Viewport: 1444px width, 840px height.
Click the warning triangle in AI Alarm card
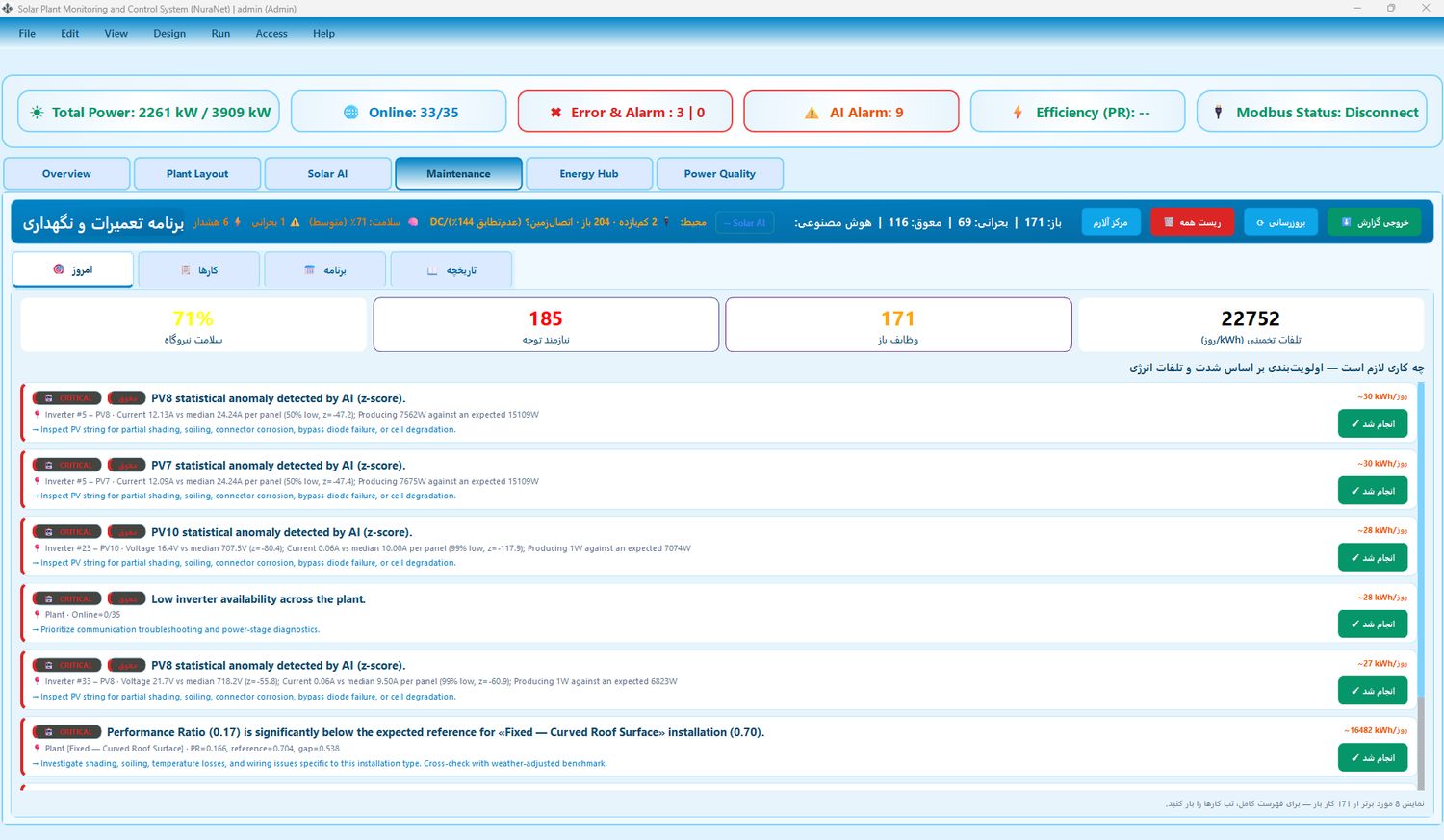pos(812,113)
